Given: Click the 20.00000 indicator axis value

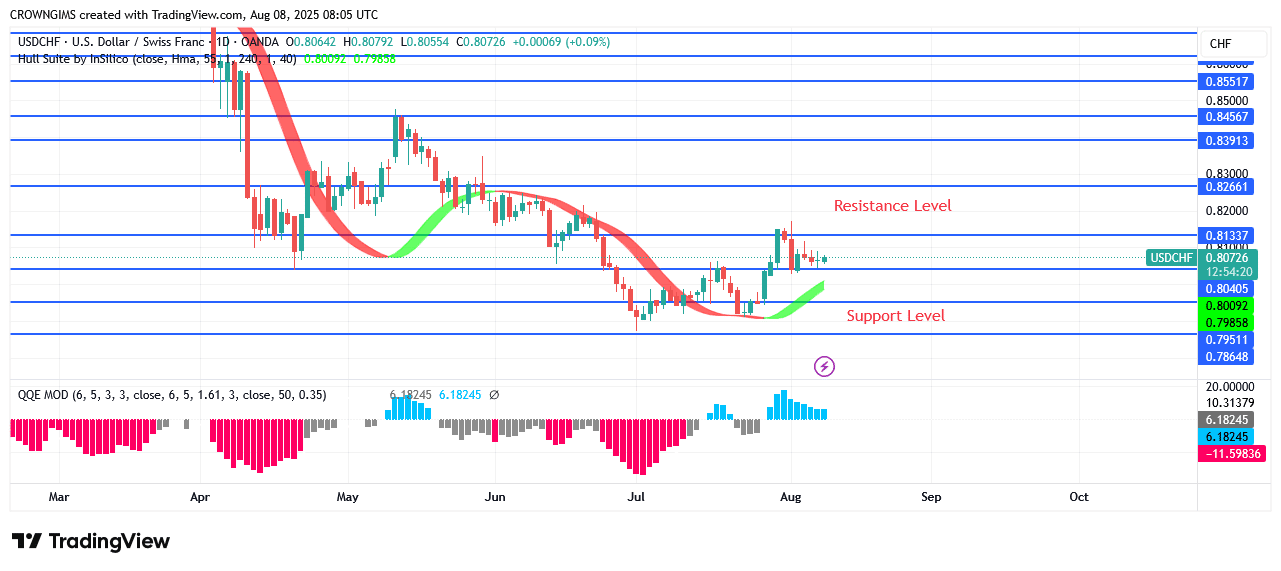Looking at the screenshot, I should point(1230,387).
